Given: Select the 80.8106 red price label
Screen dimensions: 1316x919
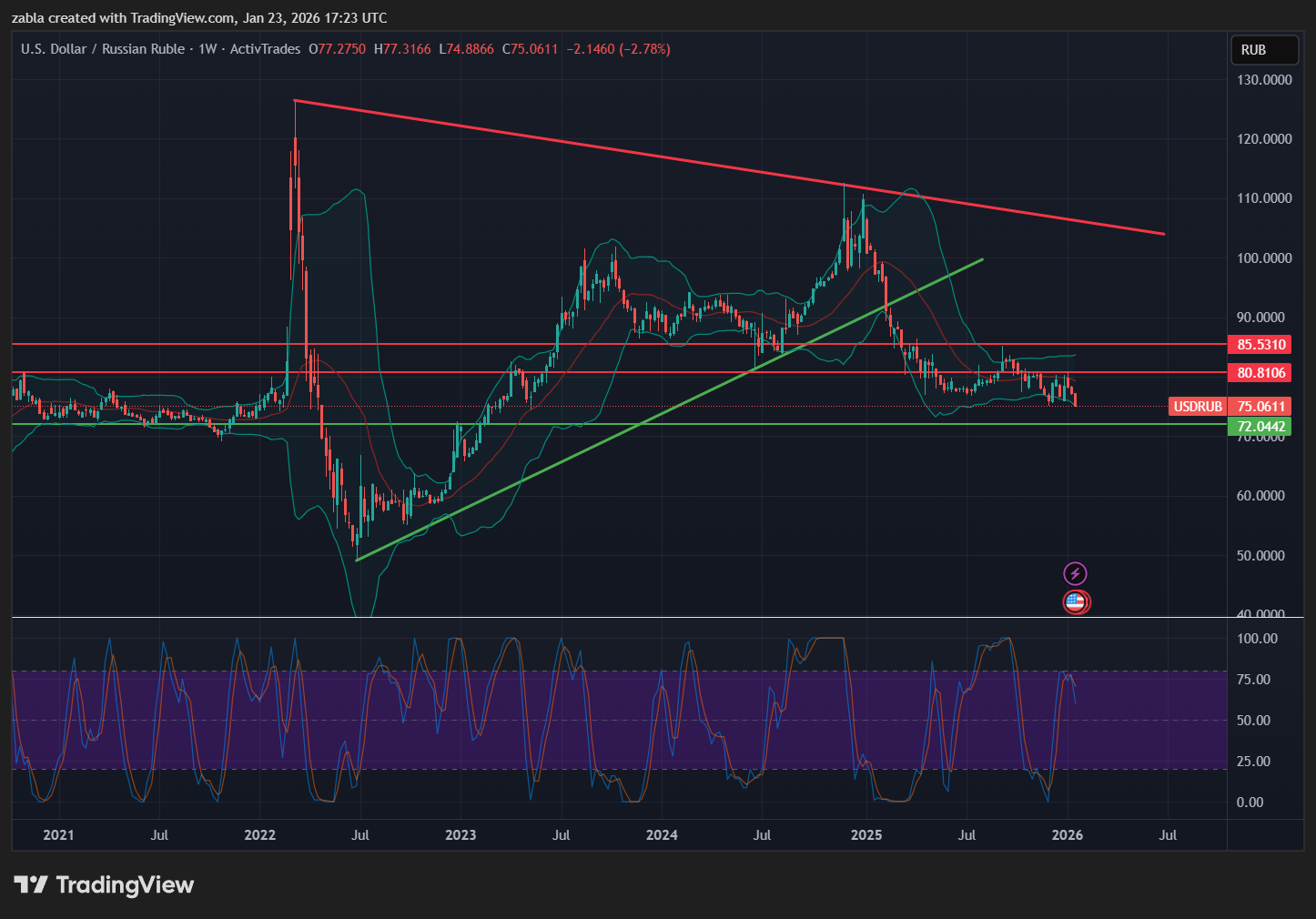Looking at the screenshot, I should [1260, 372].
